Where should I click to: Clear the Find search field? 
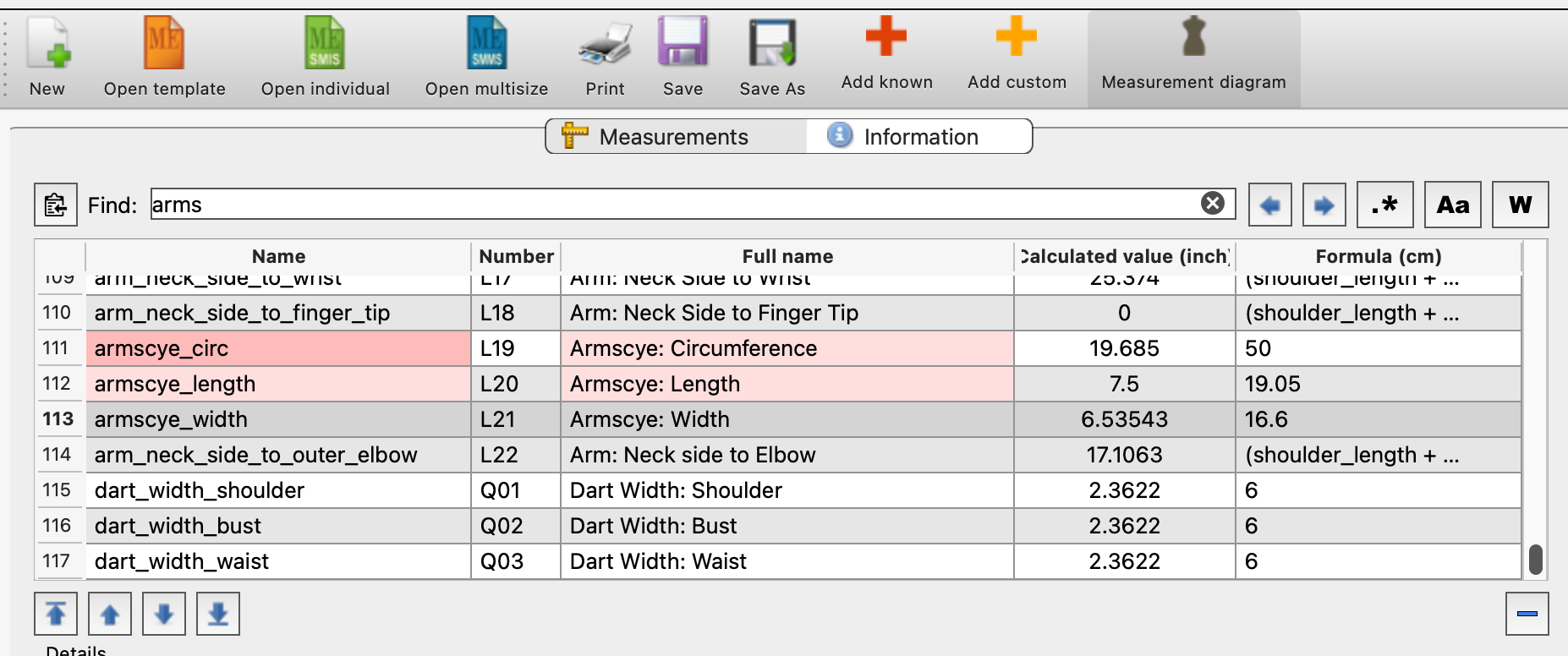[1212, 204]
